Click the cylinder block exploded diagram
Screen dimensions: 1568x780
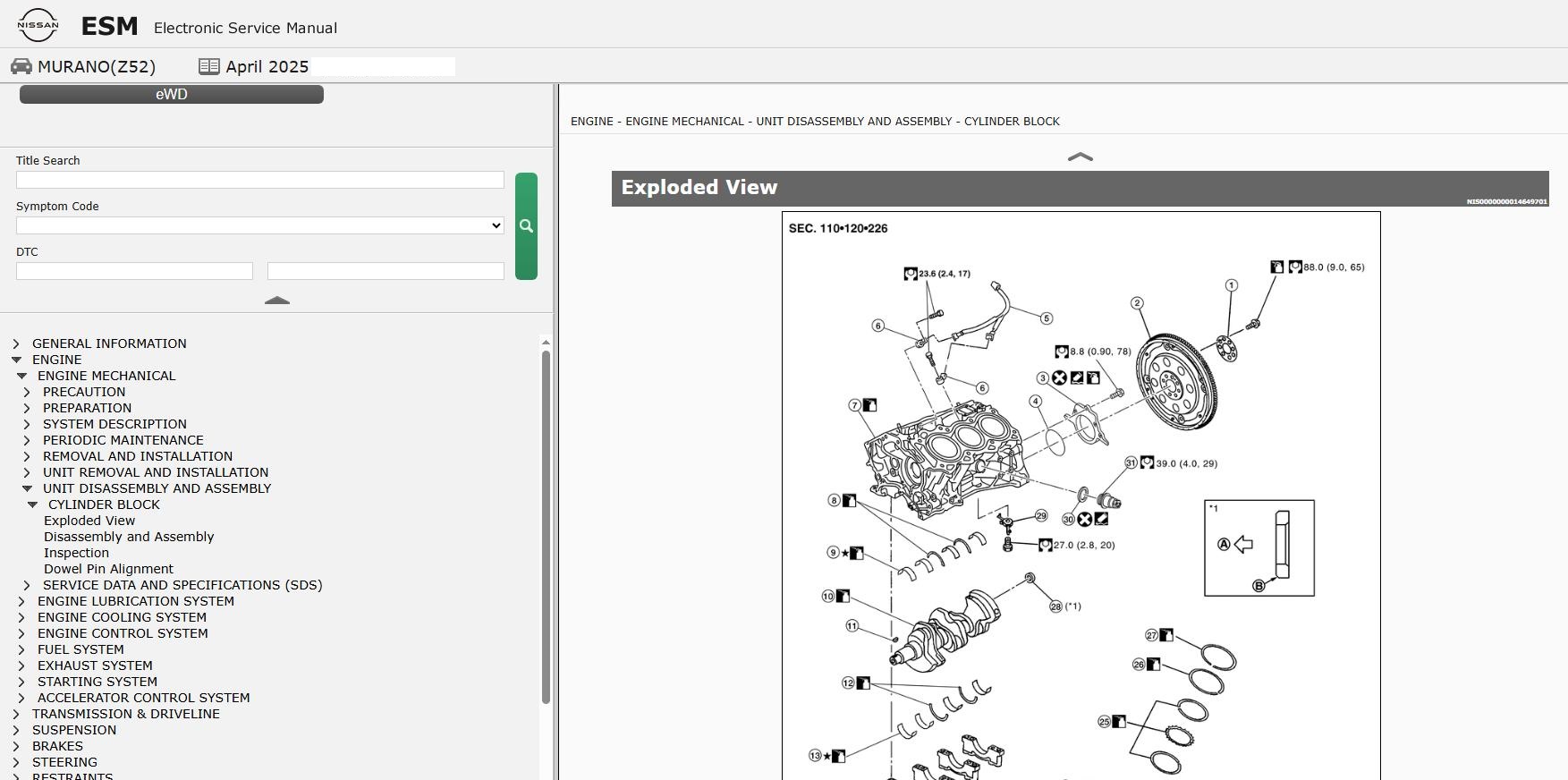[1081, 496]
